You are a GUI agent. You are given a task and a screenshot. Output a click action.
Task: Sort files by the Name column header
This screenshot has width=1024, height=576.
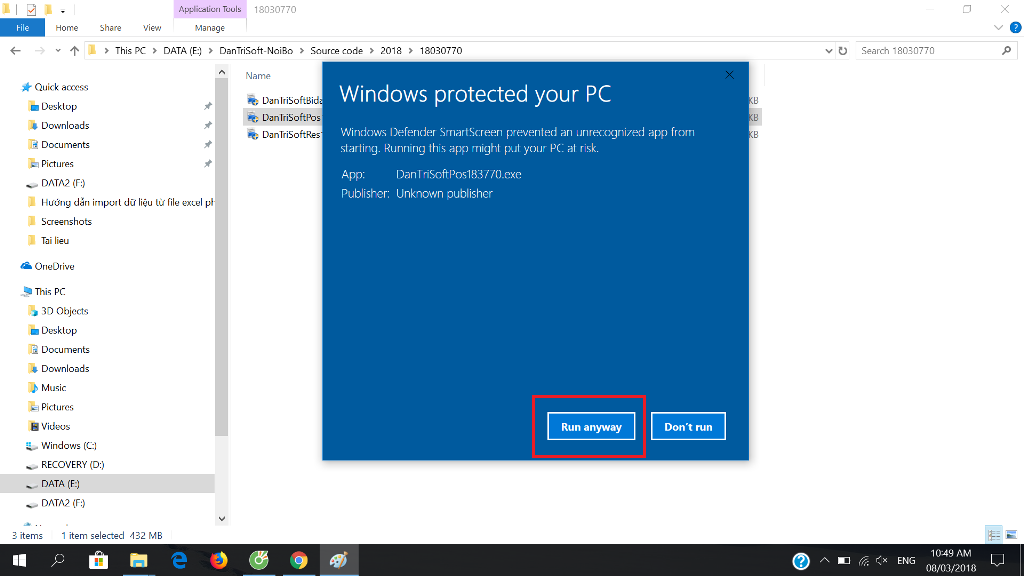click(x=258, y=76)
